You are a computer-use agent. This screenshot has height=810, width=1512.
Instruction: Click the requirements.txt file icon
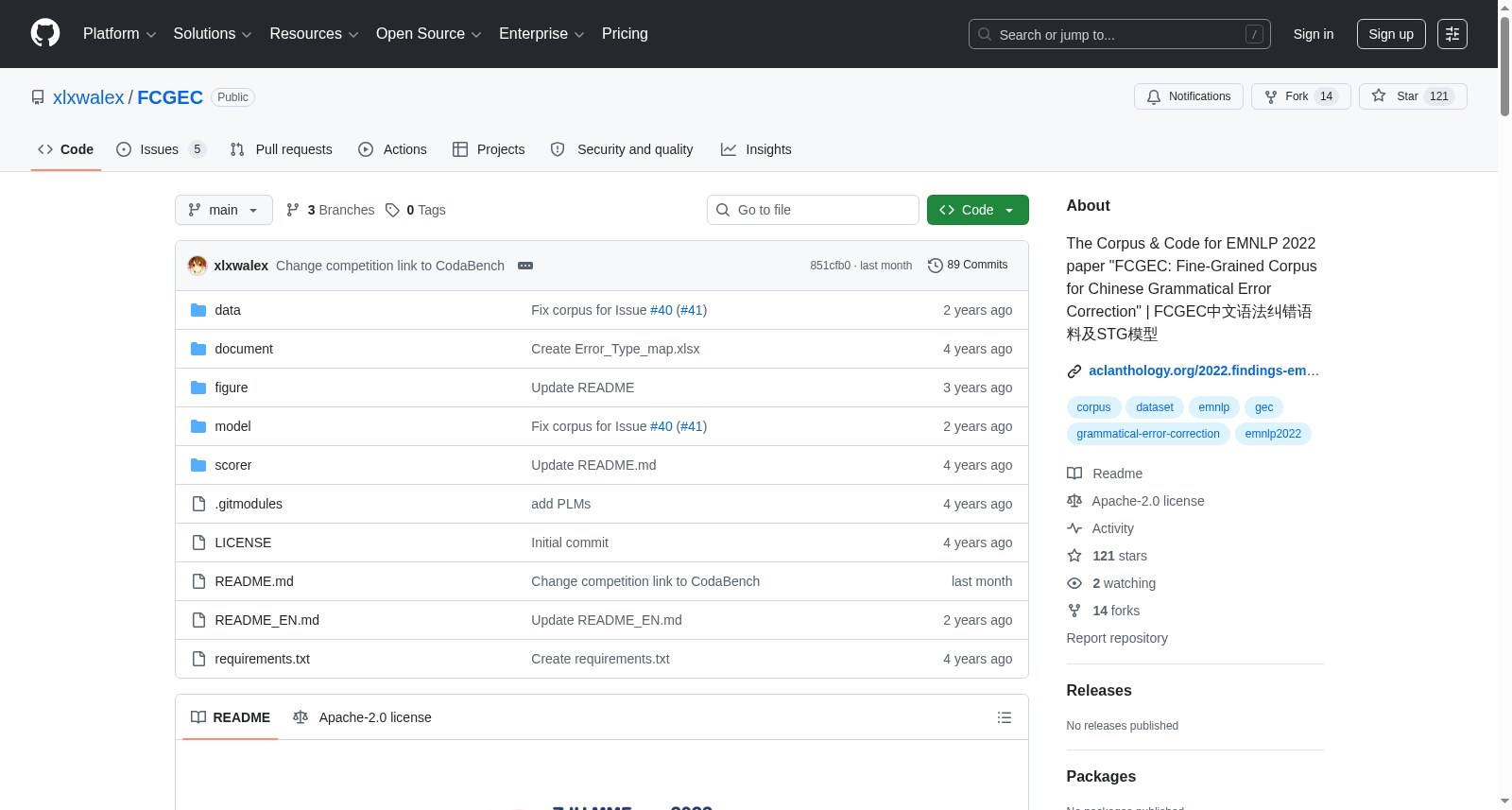coord(198,659)
